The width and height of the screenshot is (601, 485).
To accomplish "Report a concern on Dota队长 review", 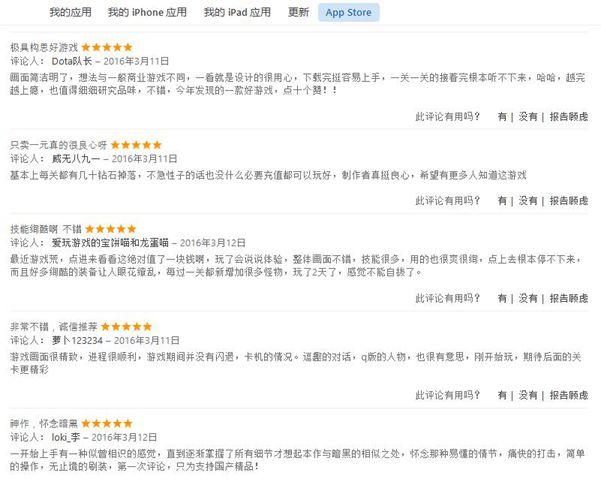I will [x=569, y=117].
